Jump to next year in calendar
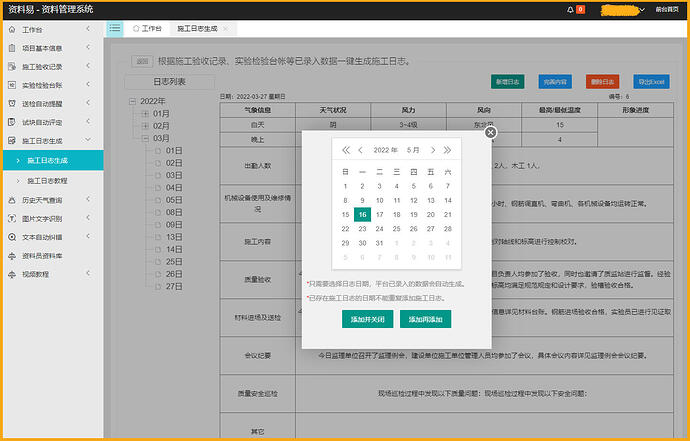Image resolution: width=690 pixels, height=441 pixels. click(x=447, y=150)
